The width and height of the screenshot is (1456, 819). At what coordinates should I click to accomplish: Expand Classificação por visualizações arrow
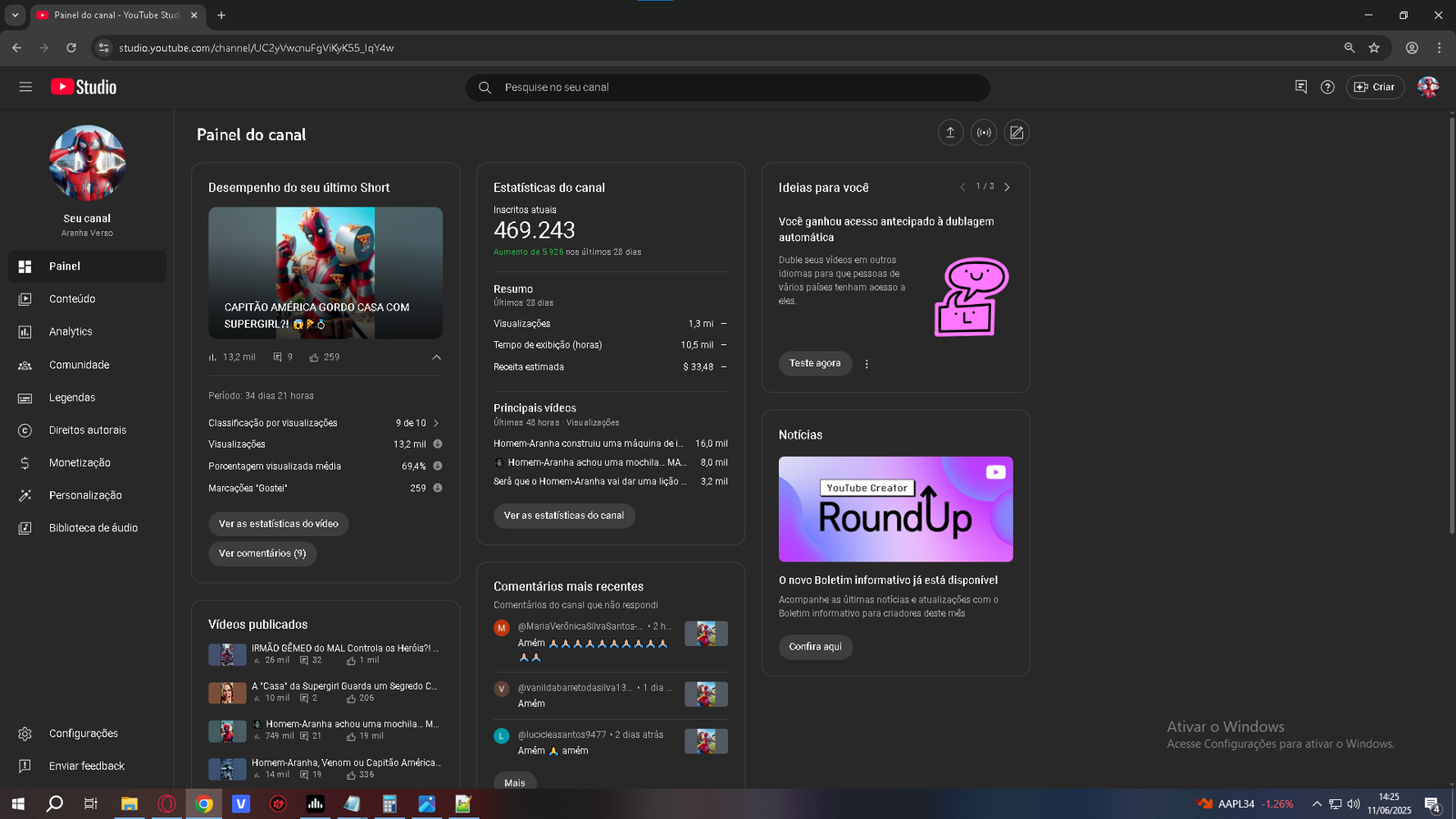click(x=437, y=423)
